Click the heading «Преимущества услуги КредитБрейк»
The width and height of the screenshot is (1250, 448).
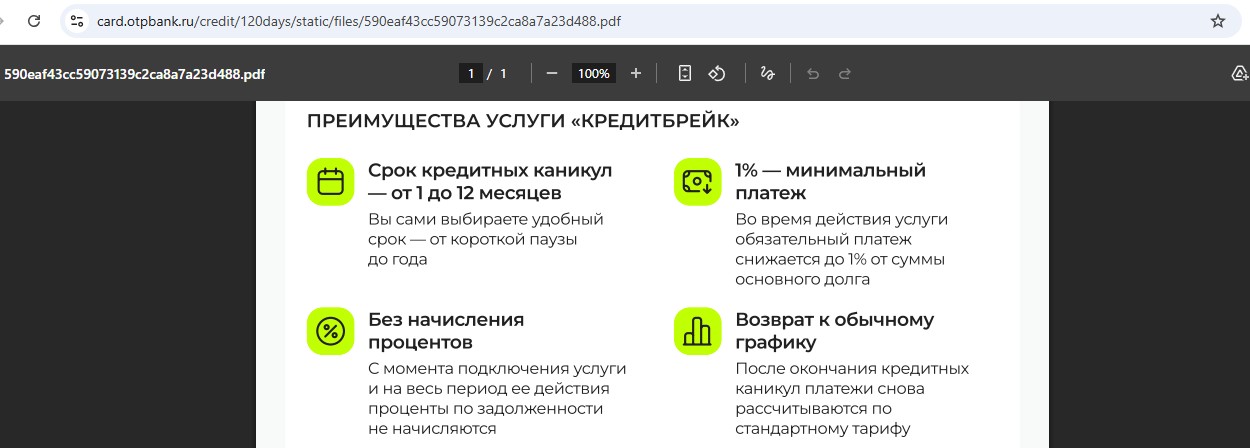pos(523,122)
